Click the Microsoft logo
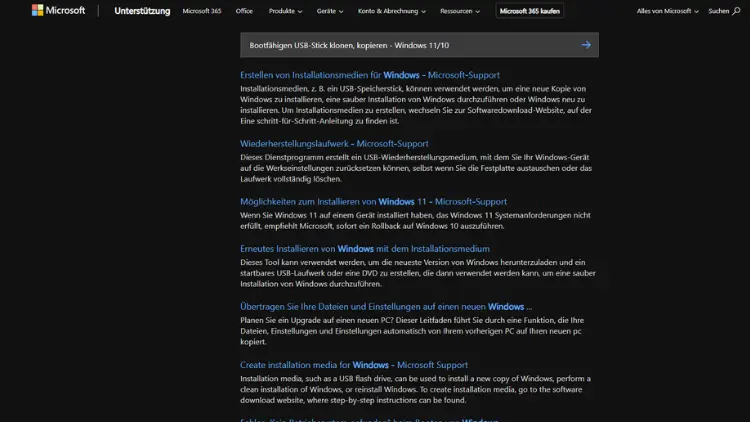The width and height of the screenshot is (750, 422). [x=58, y=11]
